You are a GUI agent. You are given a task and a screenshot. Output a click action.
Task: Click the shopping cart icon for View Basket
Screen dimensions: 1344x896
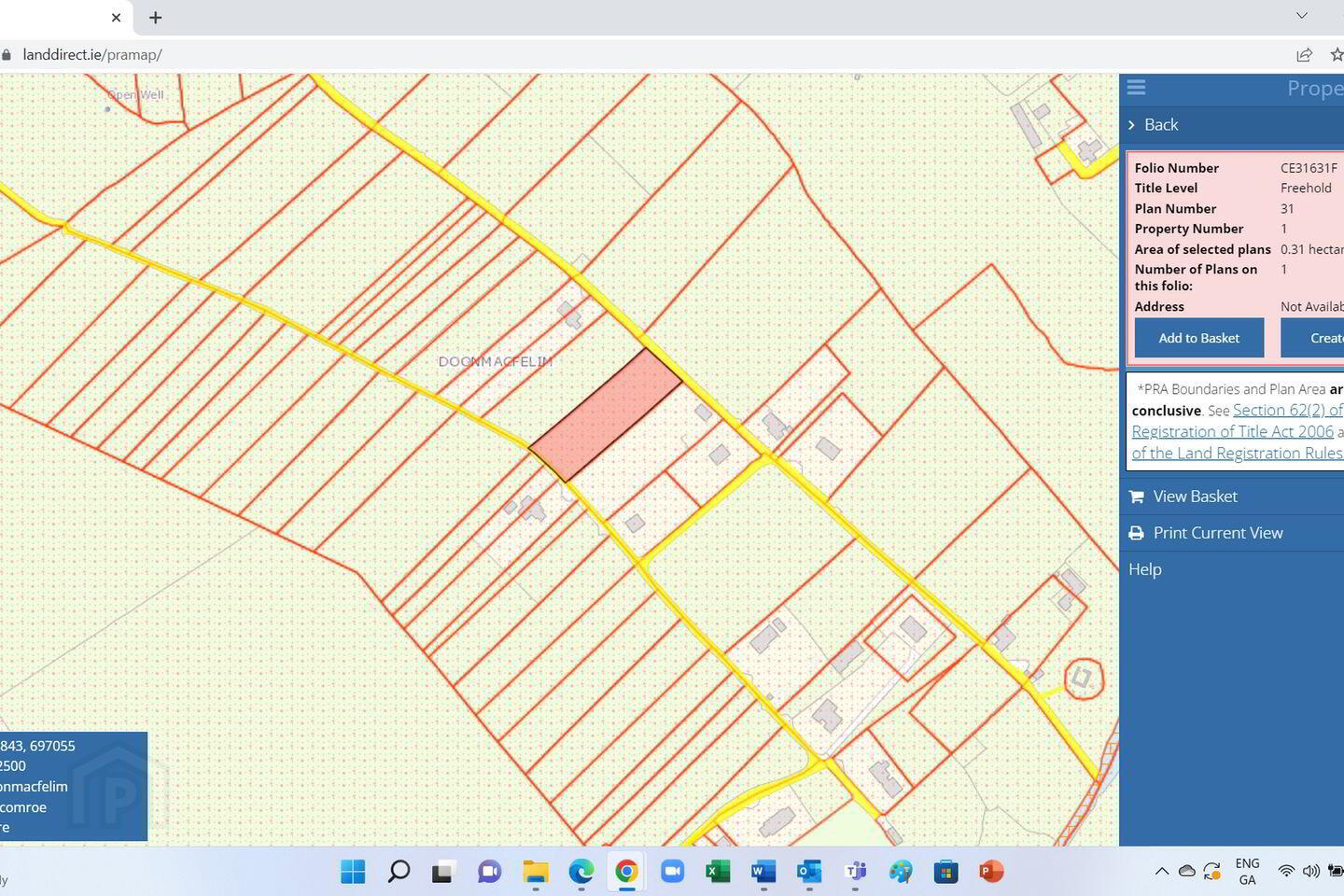(1136, 497)
